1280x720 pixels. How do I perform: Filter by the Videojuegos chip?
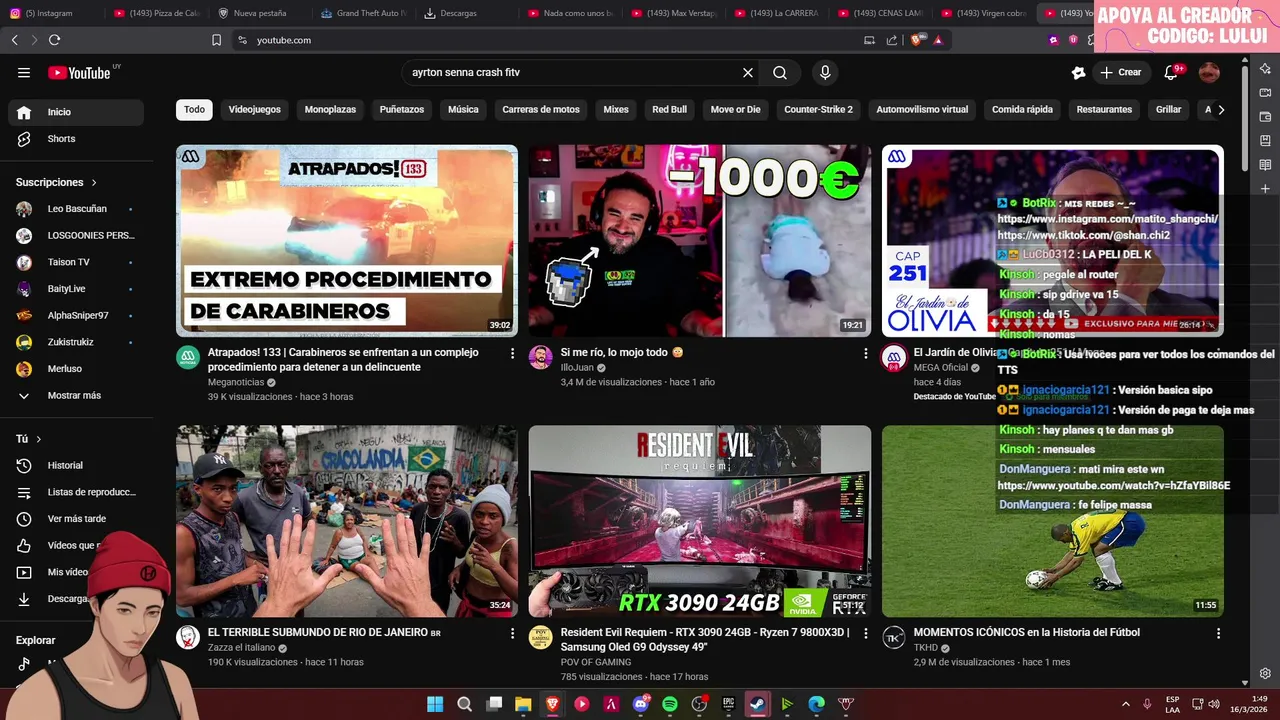(254, 110)
